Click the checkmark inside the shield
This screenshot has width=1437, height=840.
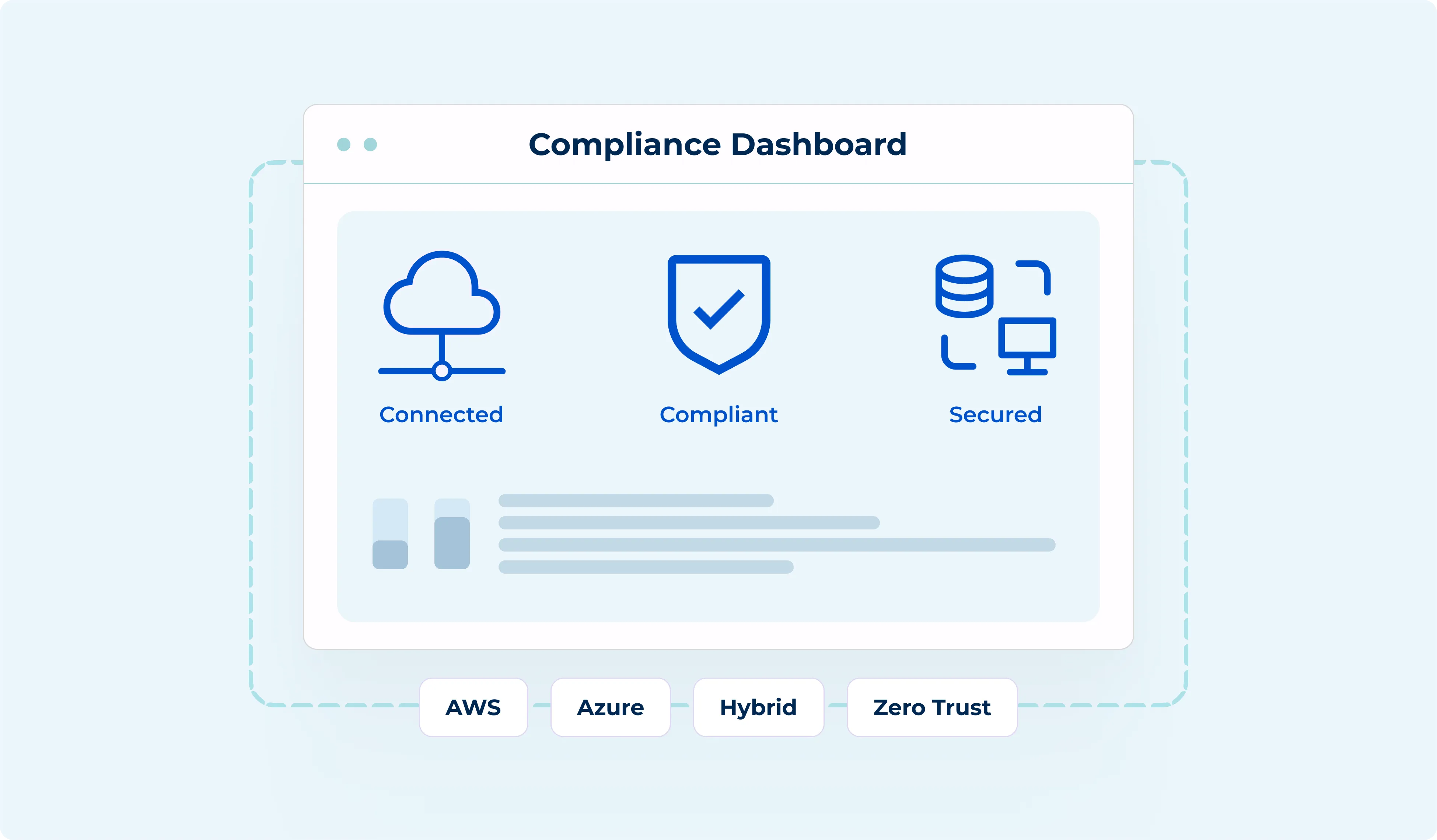(x=718, y=309)
